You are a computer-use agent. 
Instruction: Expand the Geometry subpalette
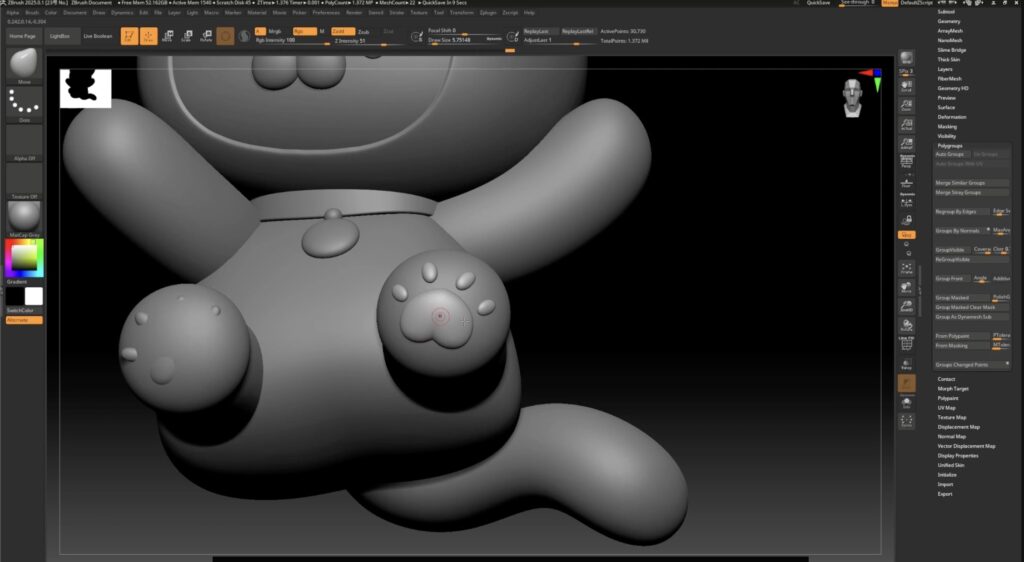(949, 22)
